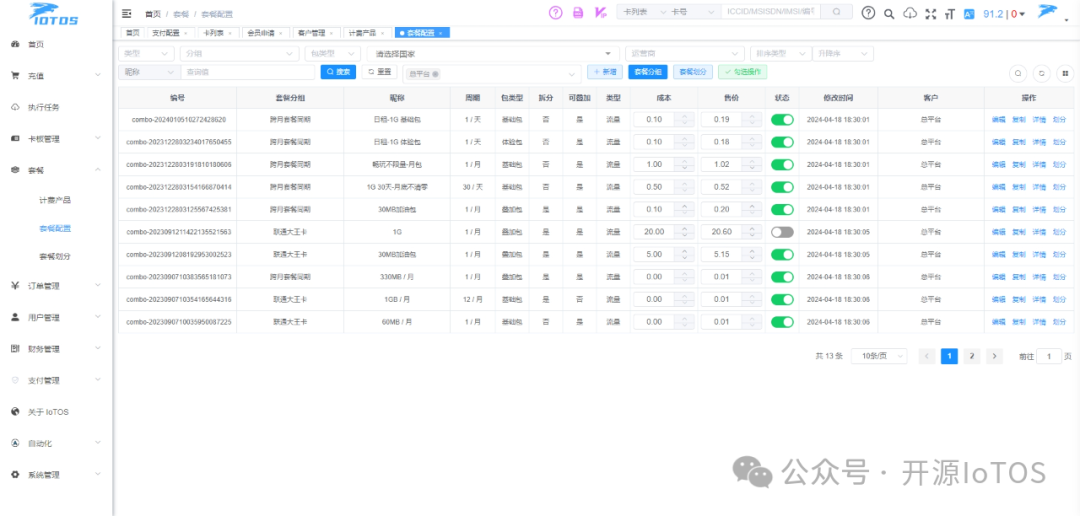The height and width of the screenshot is (516, 1080).
Task: Open the 包类型 filter dropdown
Action: click(333, 54)
